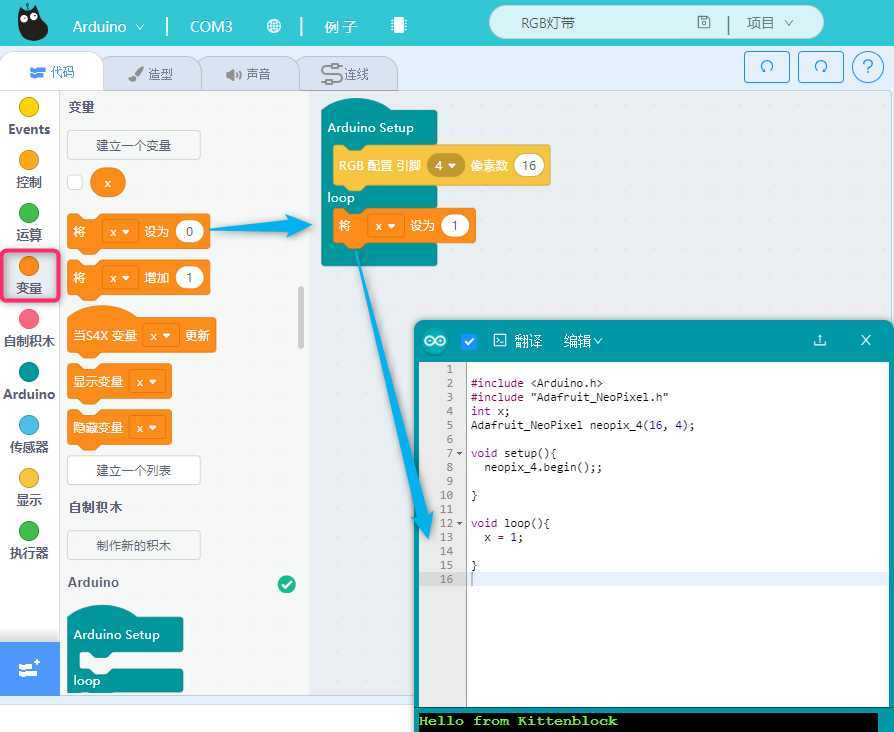The width and height of the screenshot is (894, 732).
Task: Click value 1 in workspace 设为 block
Action: [454, 226]
